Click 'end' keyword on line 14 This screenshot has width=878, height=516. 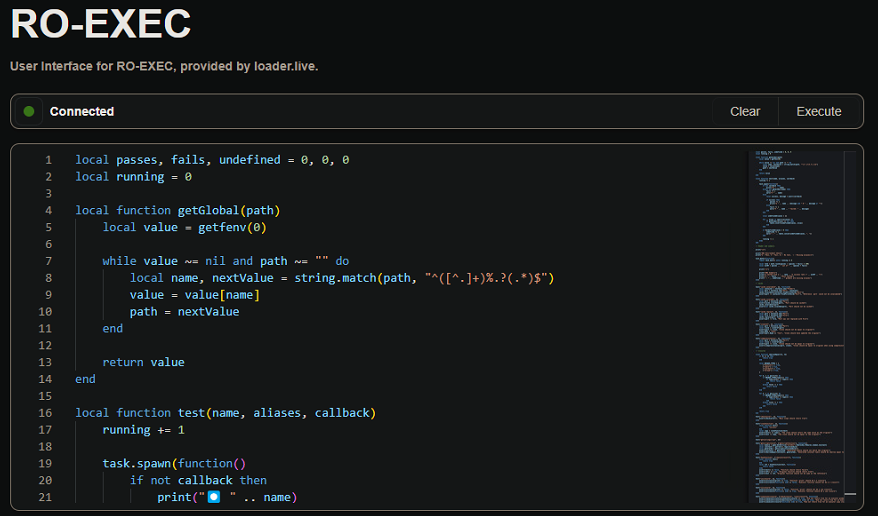click(86, 379)
